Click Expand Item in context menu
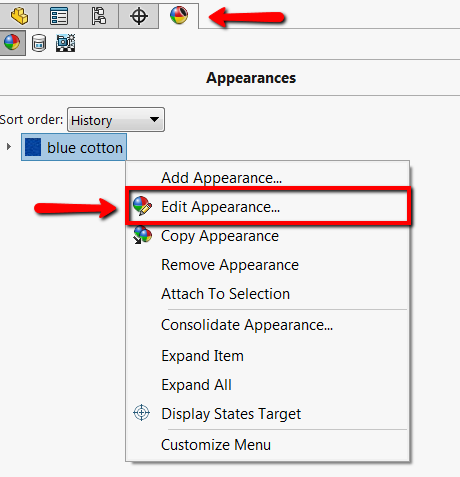The width and height of the screenshot is (460, 477). (267, 356)
